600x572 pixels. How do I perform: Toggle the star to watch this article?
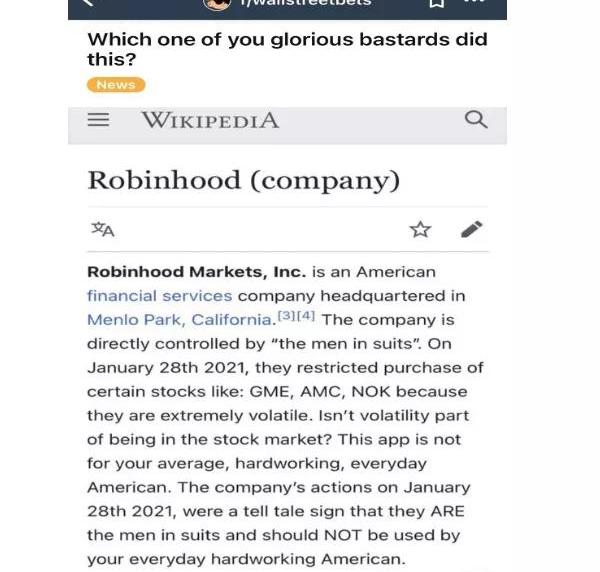[420, 229]
